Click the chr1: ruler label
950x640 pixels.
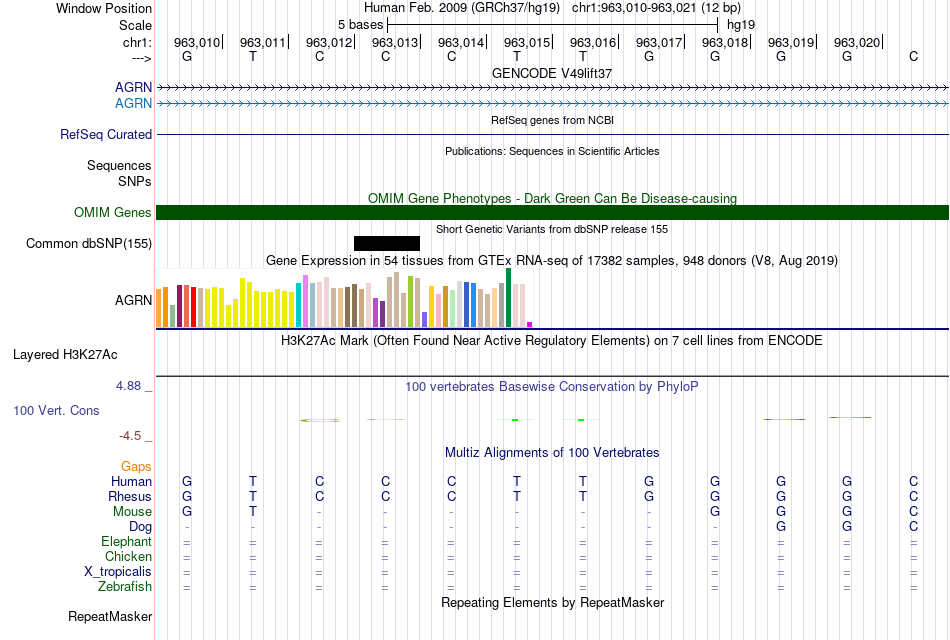click(138, 42)
